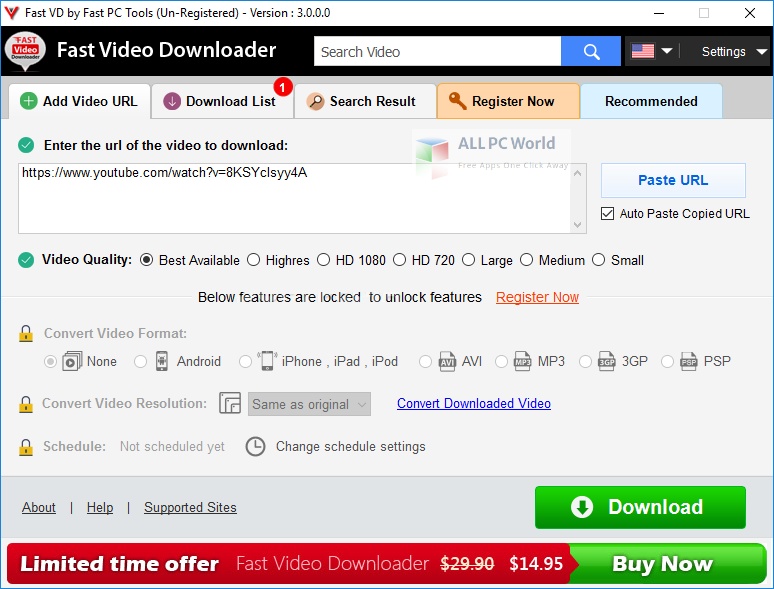774x589 pixels.
Task: Choose Android format radio button
Action: pos(141,361)
